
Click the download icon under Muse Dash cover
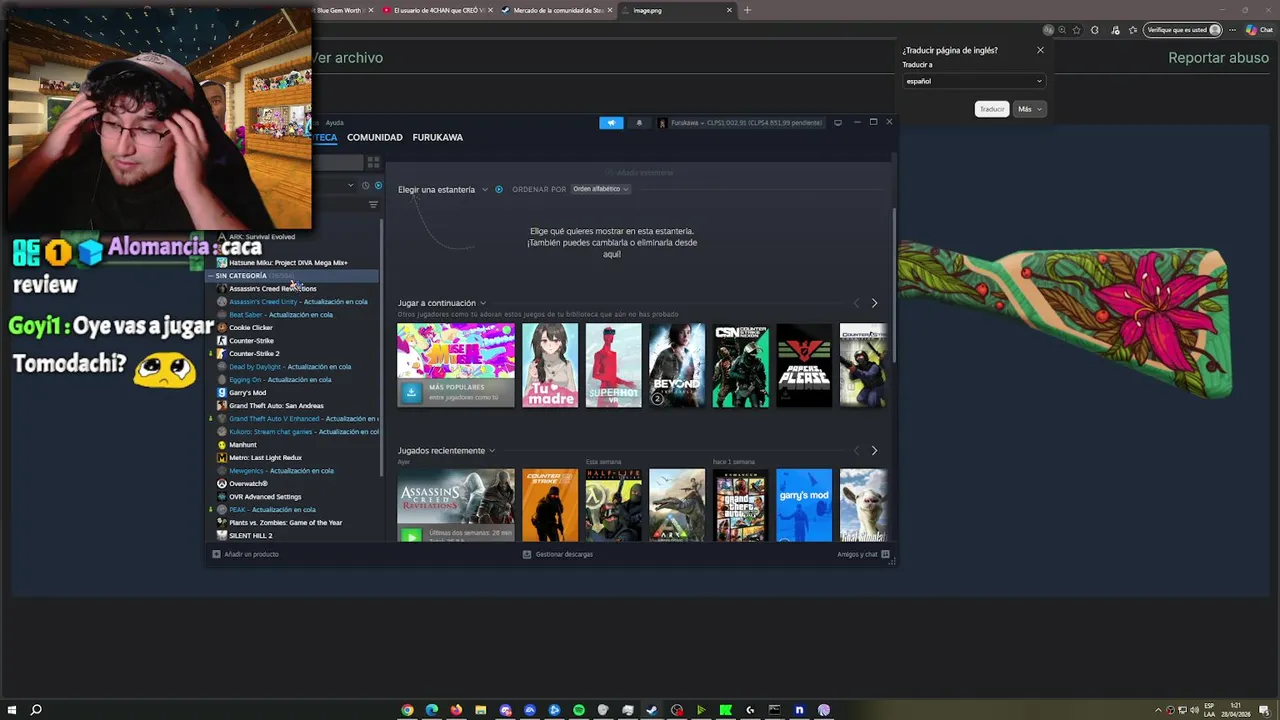pos(410,392)
